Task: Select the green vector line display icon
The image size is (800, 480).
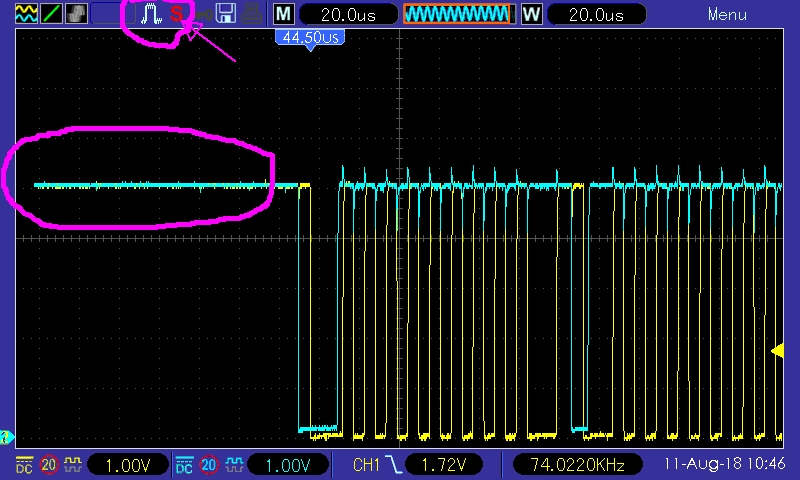Action: 51,14
